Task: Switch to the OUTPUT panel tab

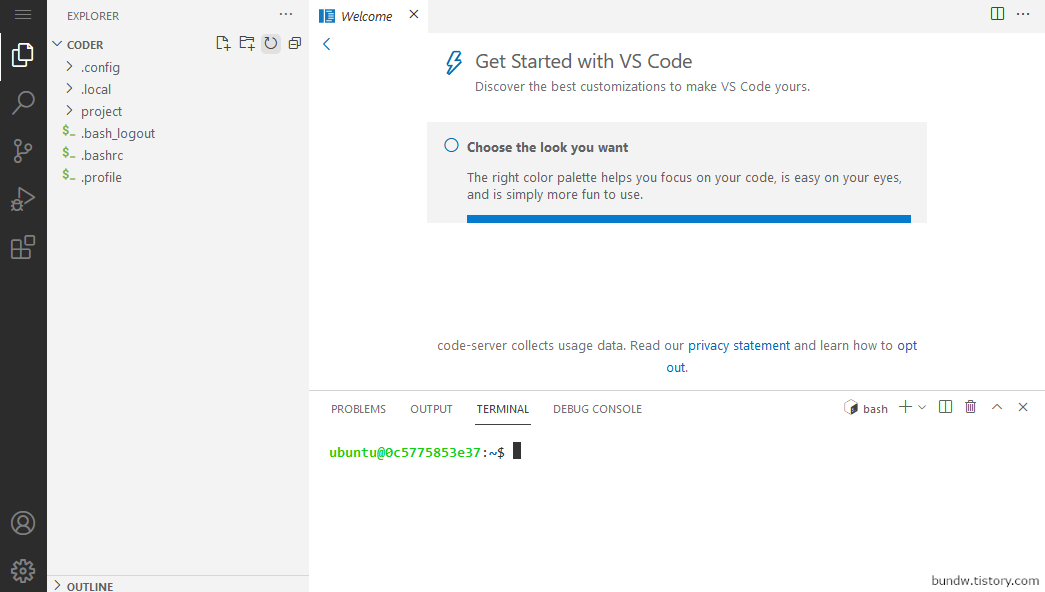Action: 431,409
